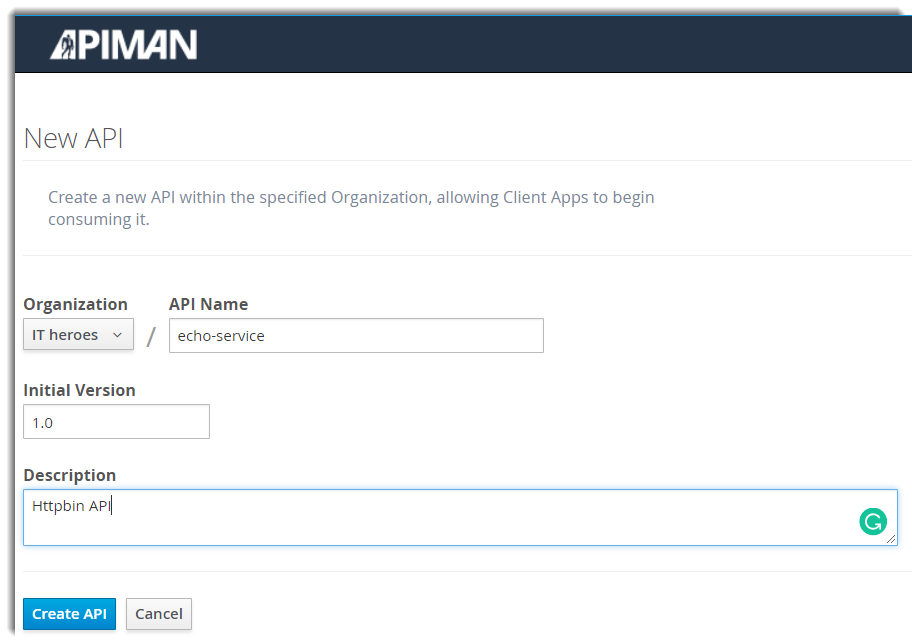Click the Description textarea resize handle

891,540
